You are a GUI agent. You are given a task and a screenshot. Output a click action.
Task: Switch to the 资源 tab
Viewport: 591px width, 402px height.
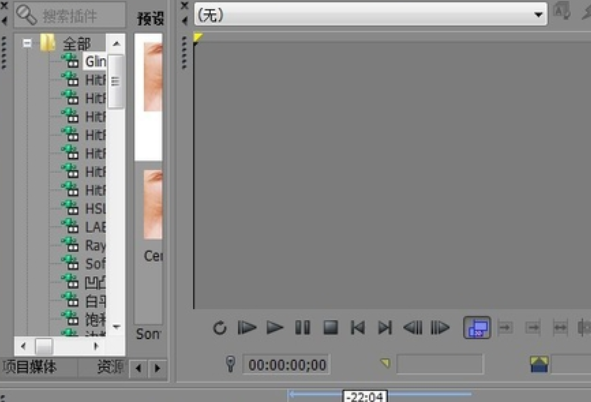click(110, 367)
